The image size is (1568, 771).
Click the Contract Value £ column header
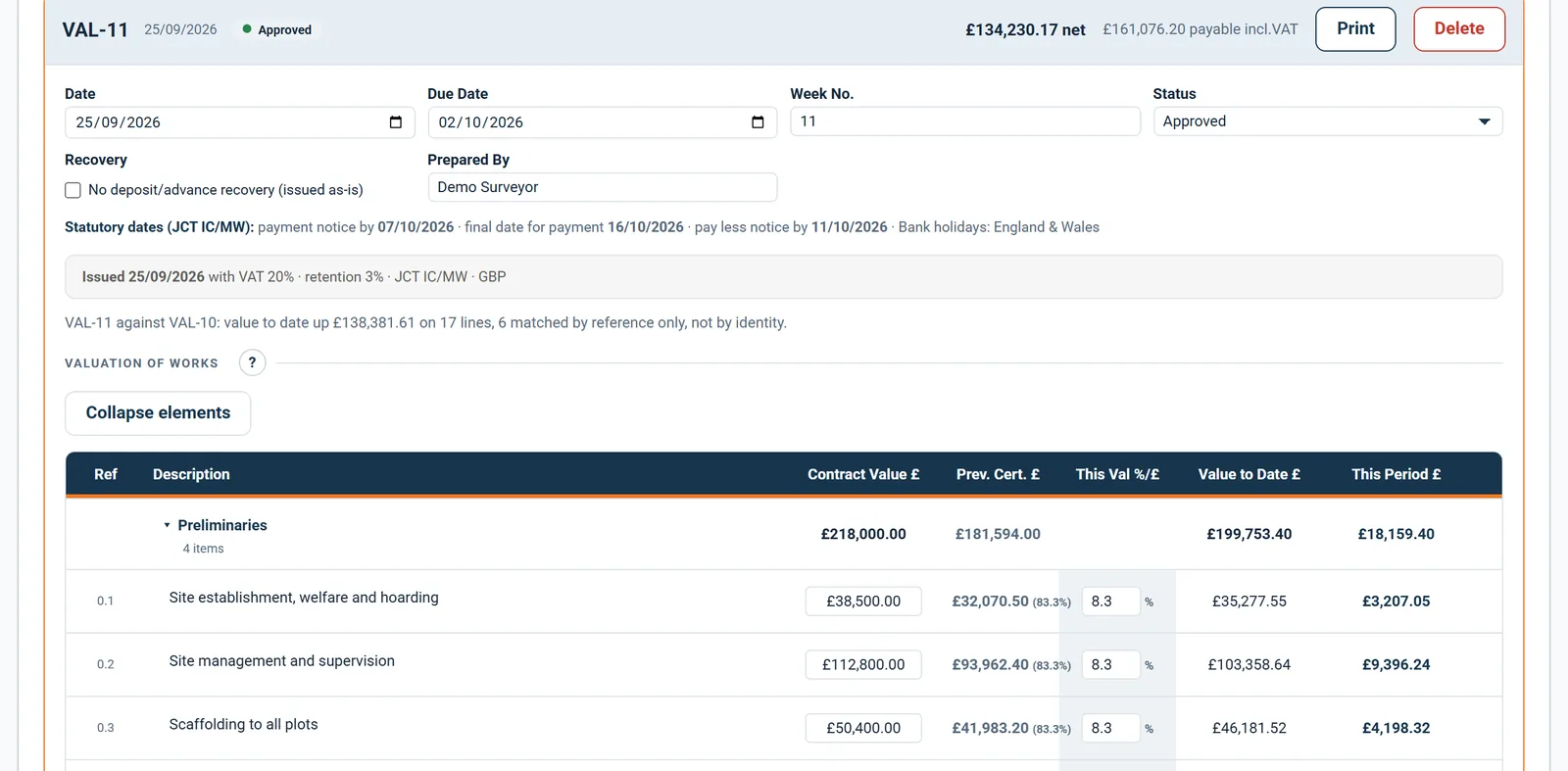(x=863, y=474)
